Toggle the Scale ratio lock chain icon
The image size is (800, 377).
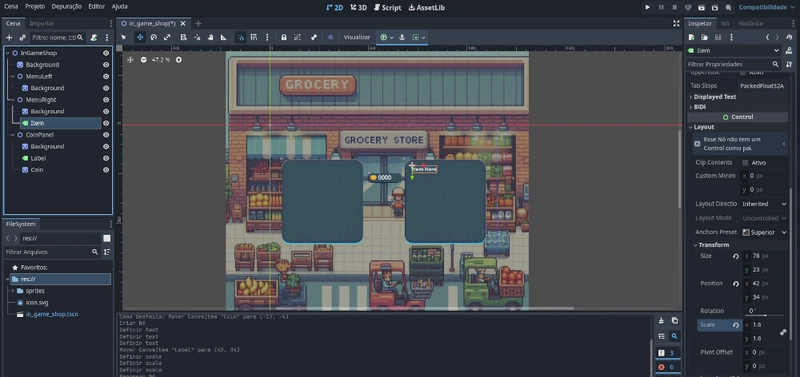[x=783, y=332]
